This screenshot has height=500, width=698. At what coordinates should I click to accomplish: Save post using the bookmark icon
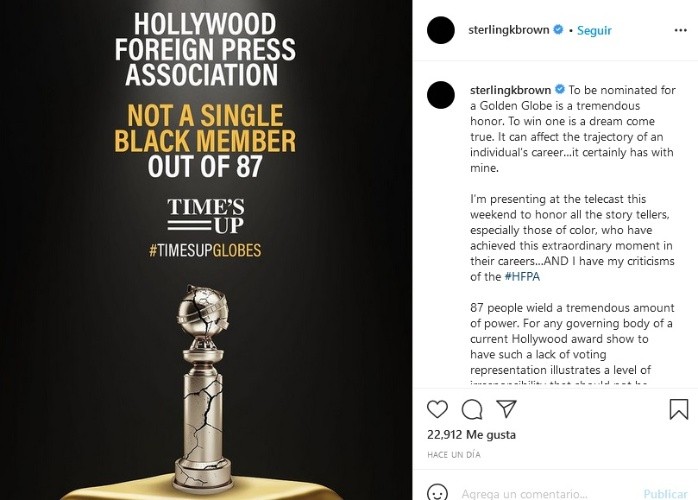coord(678,409)
